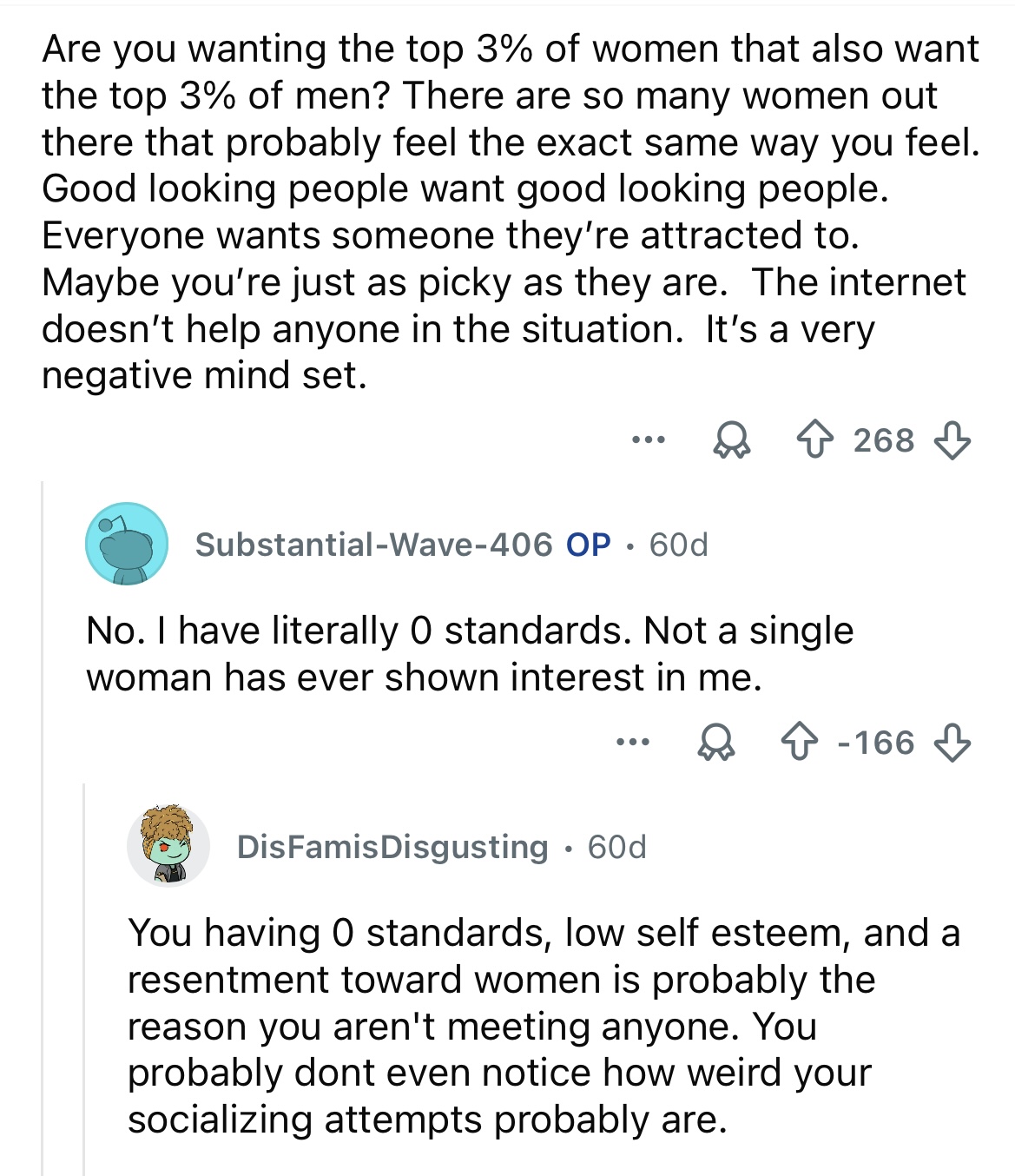Collapse thread via Substantial-Wave-406 reply line

tap(43, 825)
